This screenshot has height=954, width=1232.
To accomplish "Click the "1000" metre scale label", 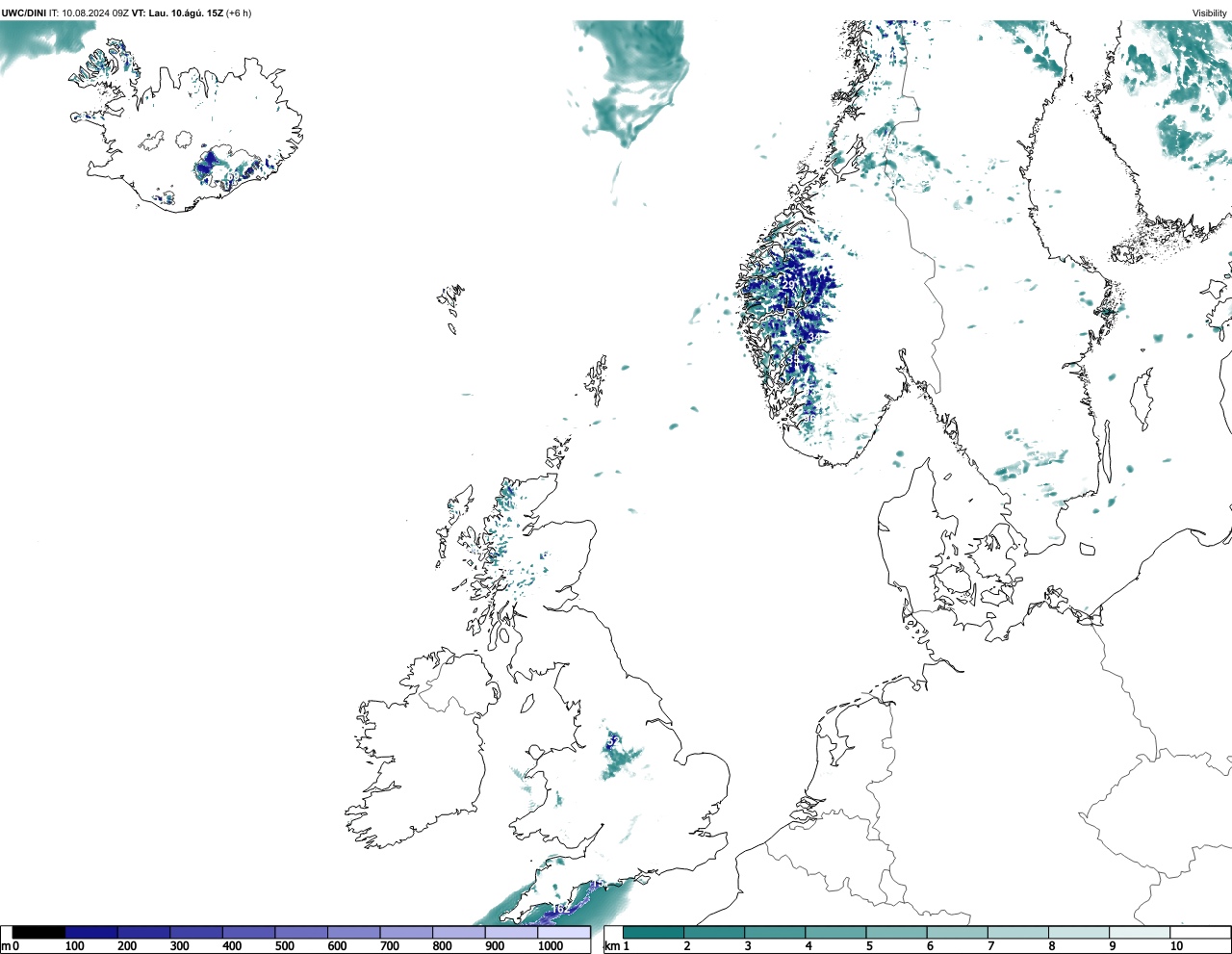I will click(x=550, y=947).
